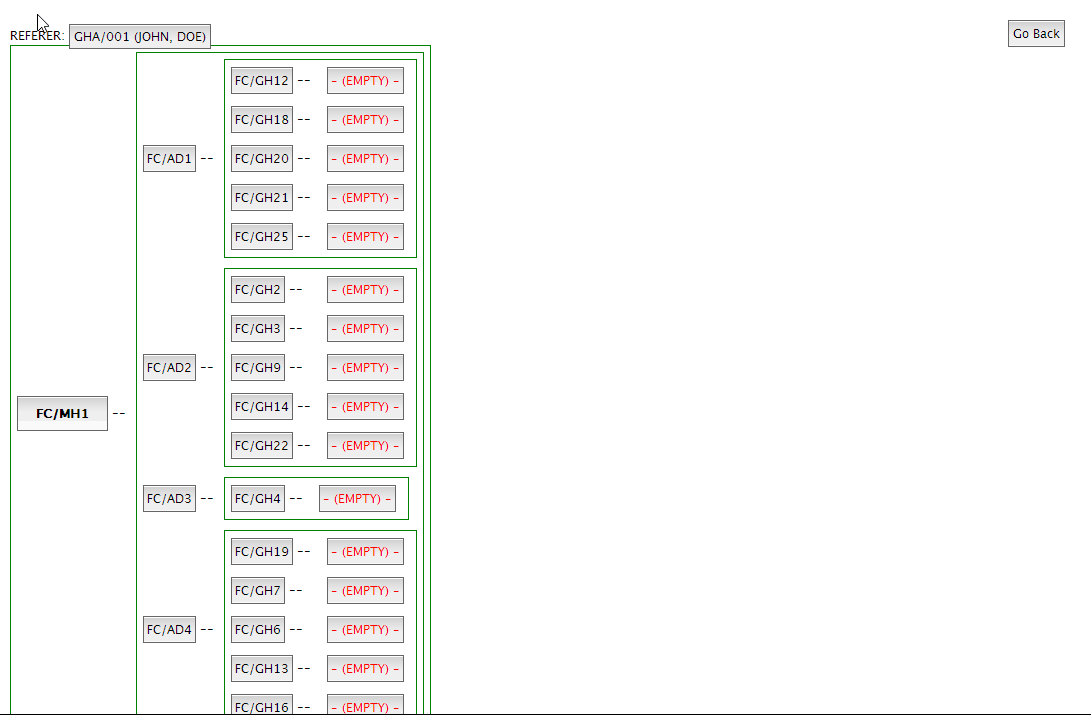Select the FC/MH1 root node
The height and width of the screenshot is (715, 1091).
click(x=62, y=414)
